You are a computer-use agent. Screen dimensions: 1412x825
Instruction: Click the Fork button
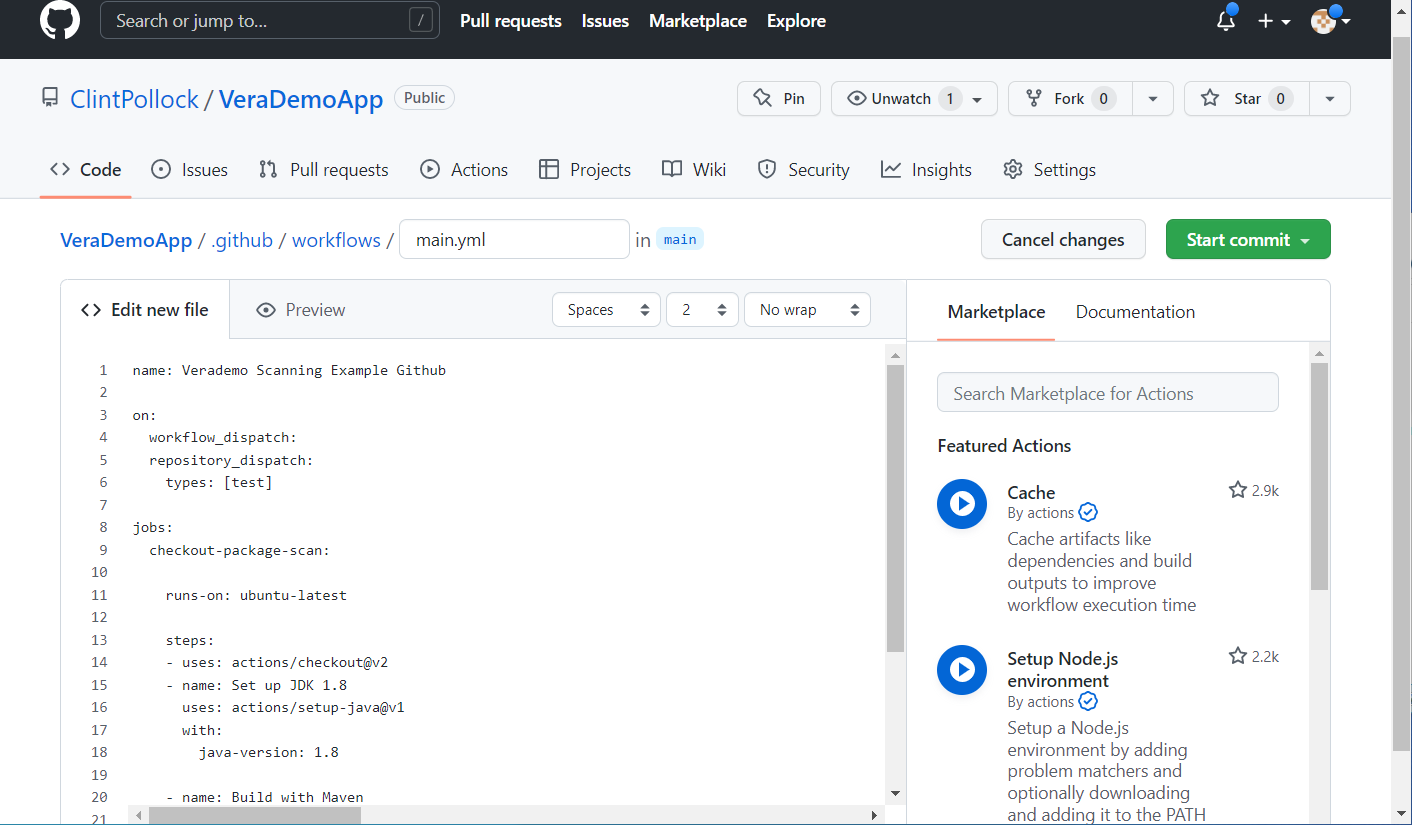(x=1070, y=98)
